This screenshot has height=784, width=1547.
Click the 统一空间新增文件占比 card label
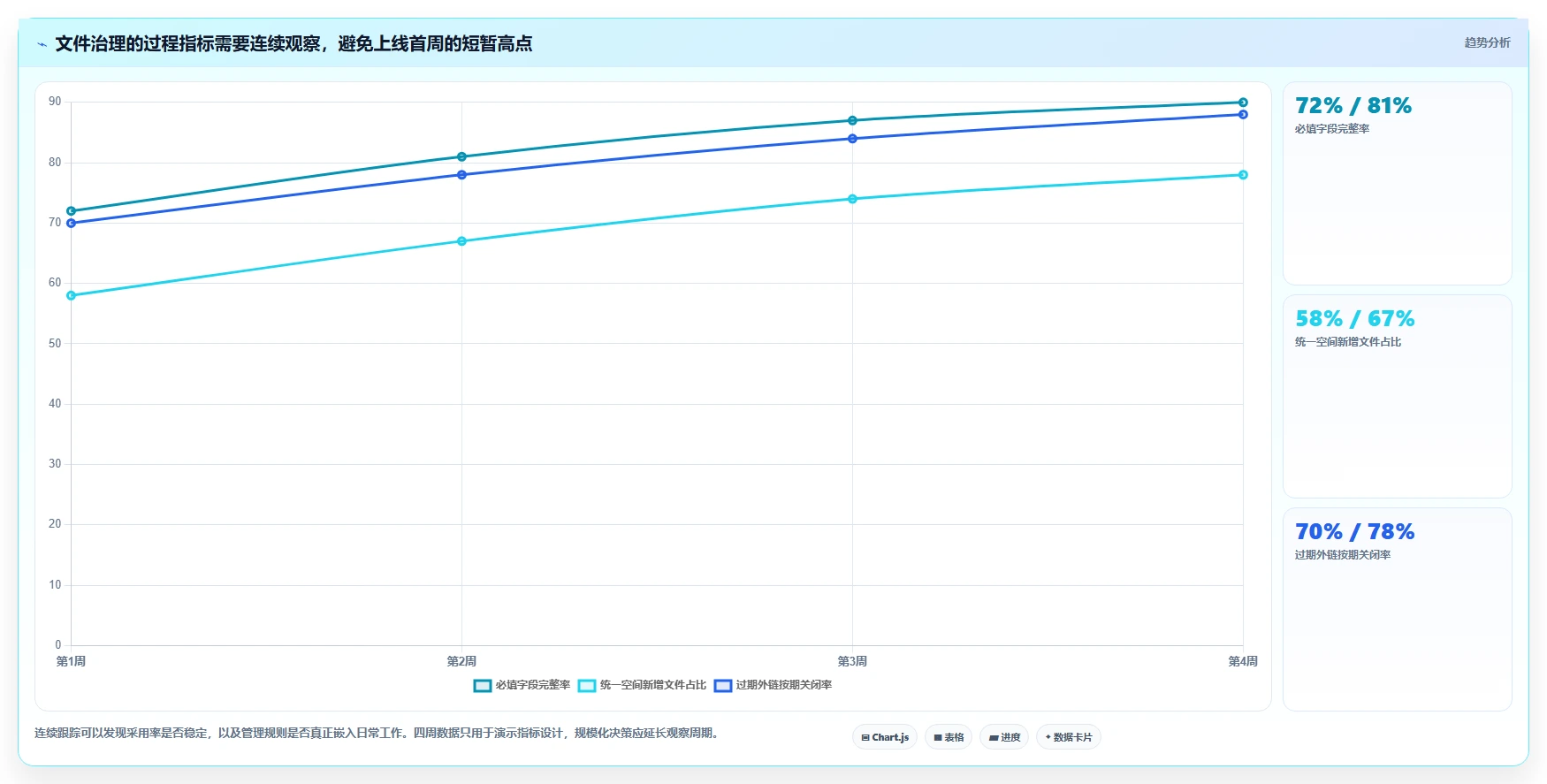pos(1348,342)
